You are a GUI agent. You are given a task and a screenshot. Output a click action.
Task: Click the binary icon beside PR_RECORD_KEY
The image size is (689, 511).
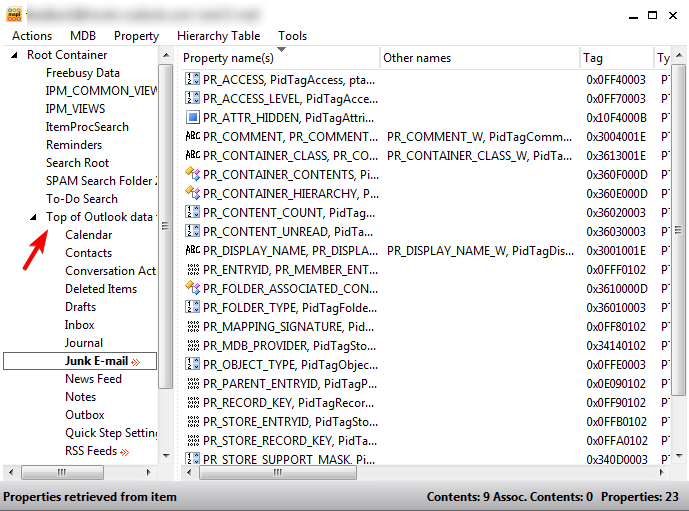[193, 402]
